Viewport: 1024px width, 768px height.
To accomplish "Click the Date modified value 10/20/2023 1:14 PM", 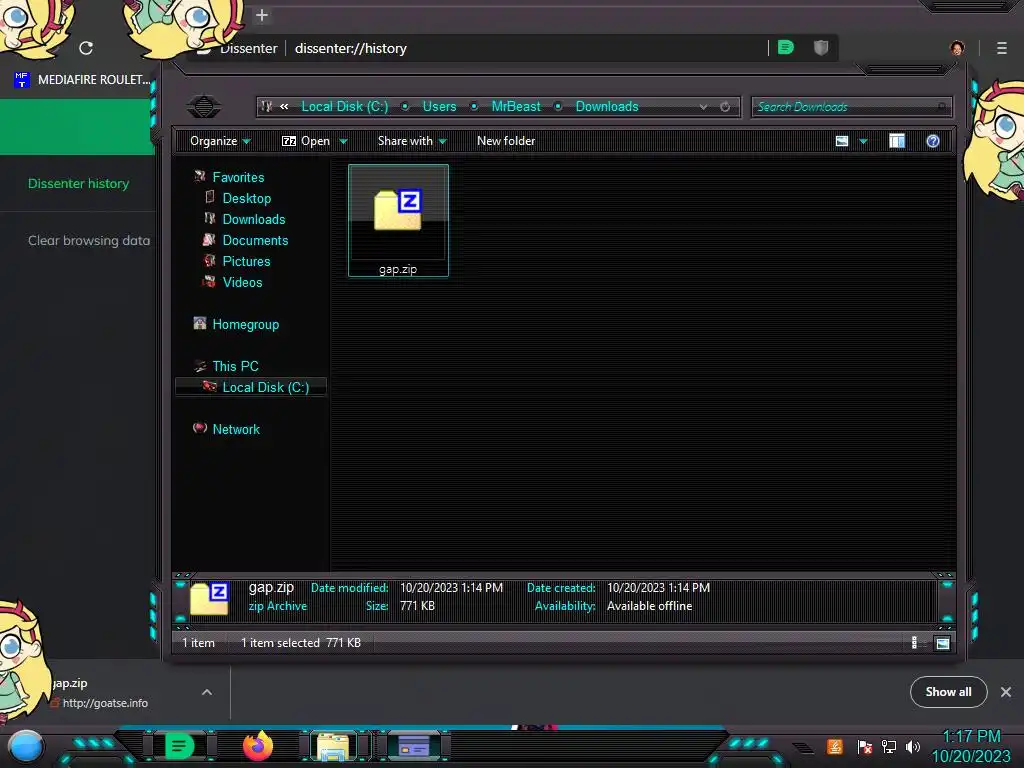I will [x=451, y=588].
